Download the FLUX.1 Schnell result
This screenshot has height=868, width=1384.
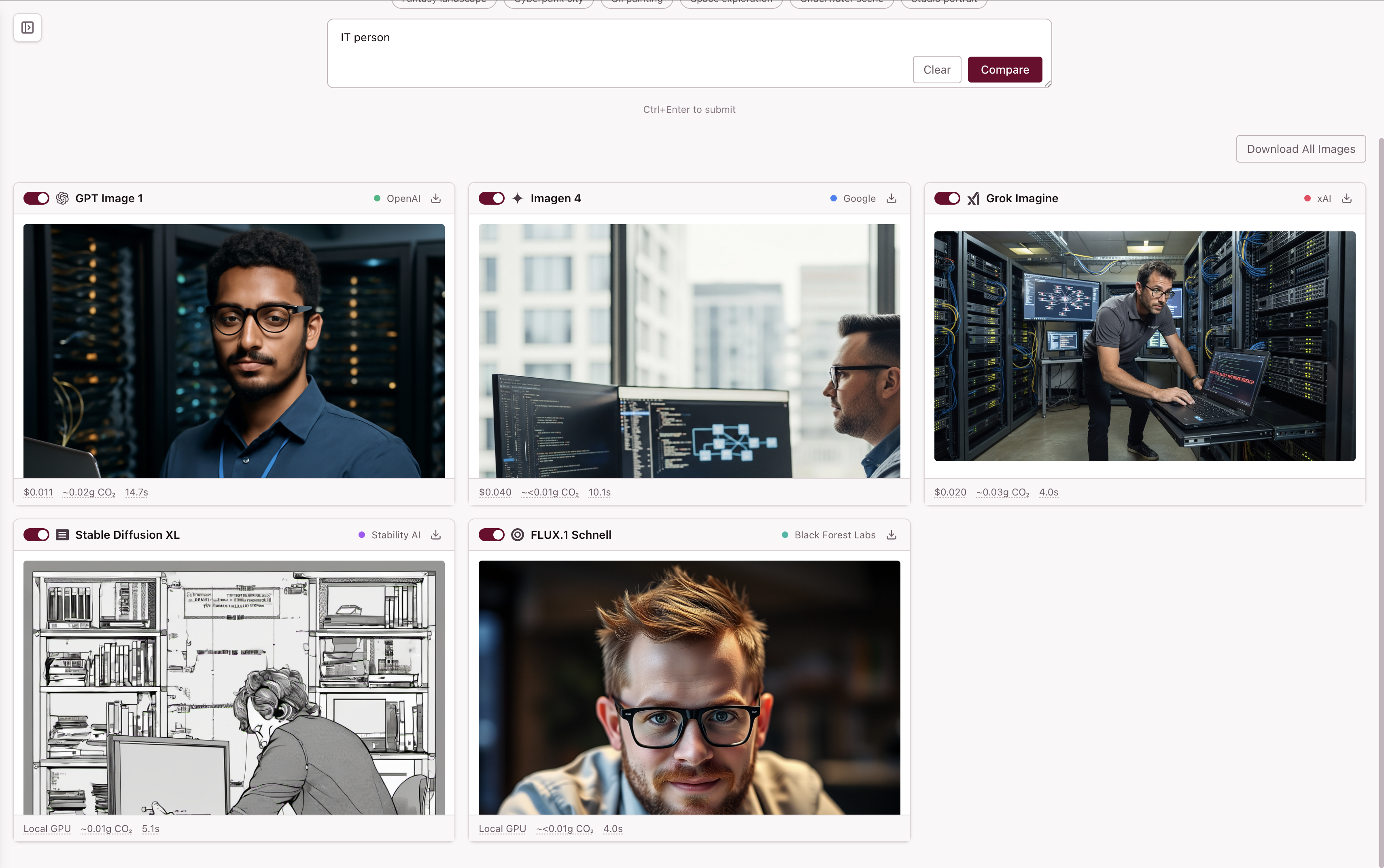click(891, 534)
